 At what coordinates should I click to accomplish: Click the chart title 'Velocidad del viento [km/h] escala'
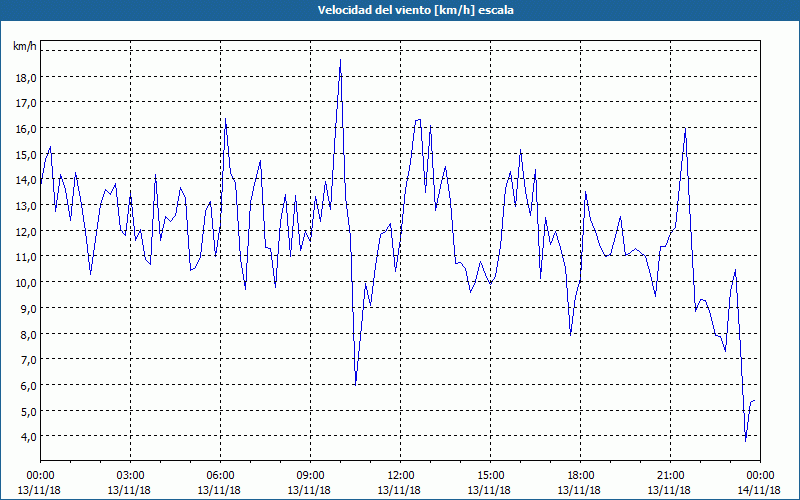tap(415, 10)
